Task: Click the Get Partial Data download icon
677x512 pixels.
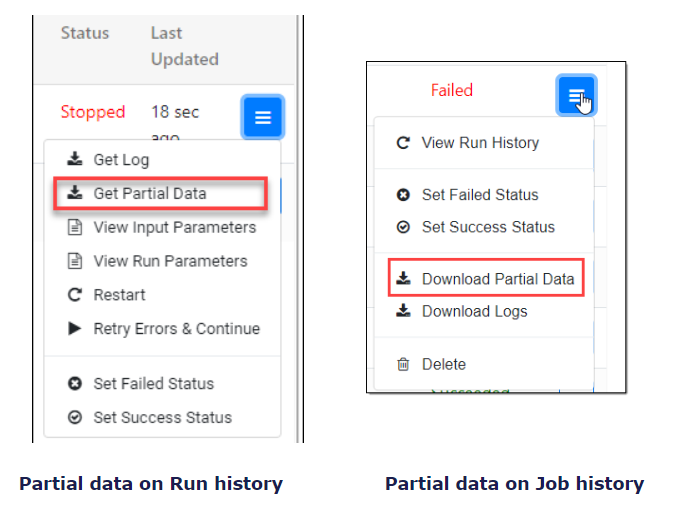Action: coord(75,193)
